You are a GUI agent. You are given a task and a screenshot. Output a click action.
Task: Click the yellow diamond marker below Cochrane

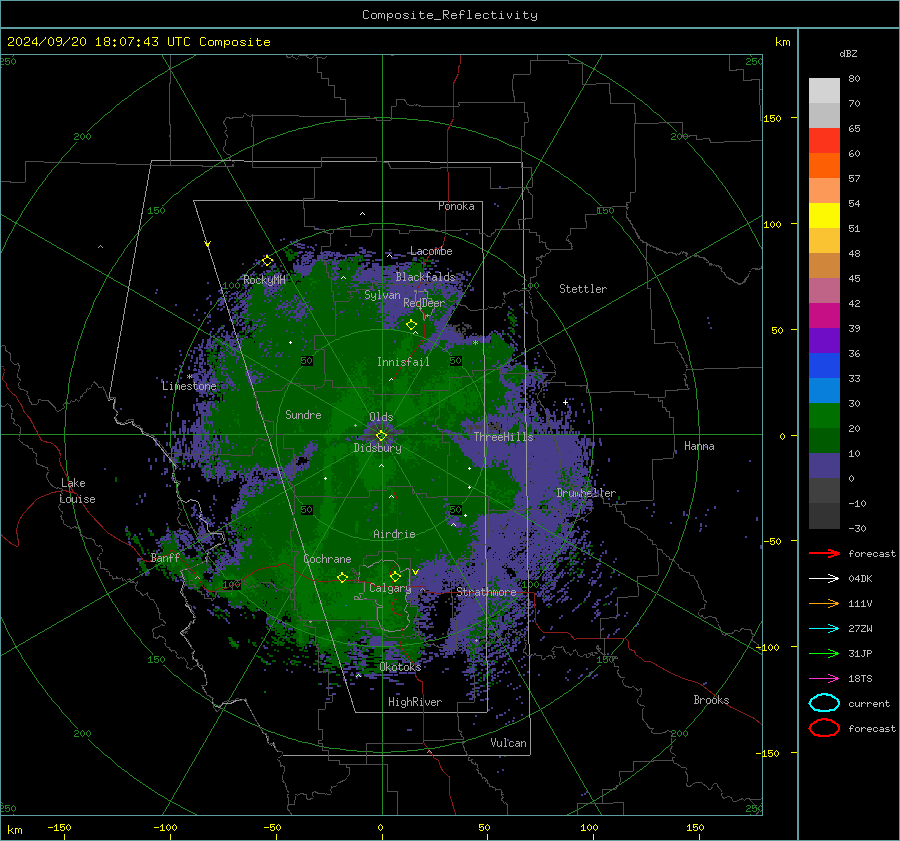click(x=342, y=578)
